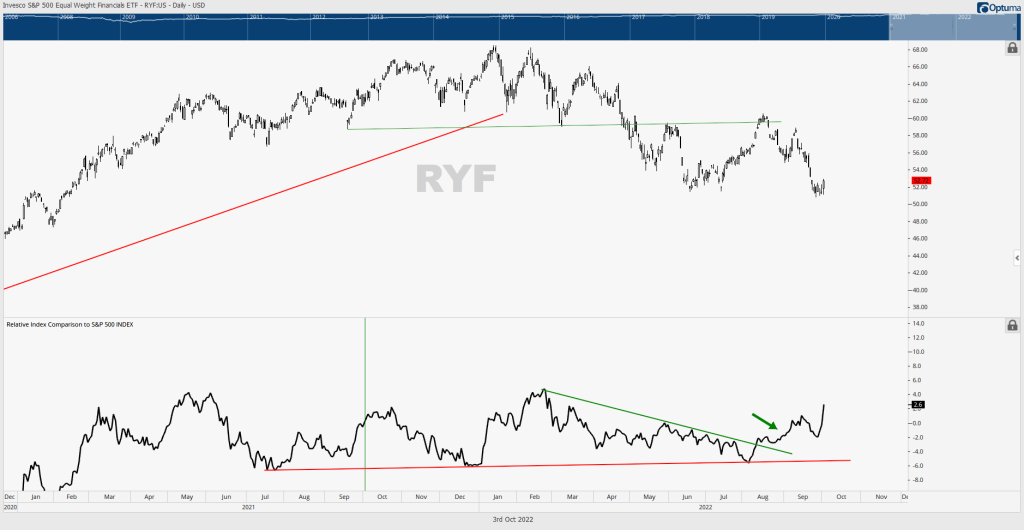Select the green descending trendline in relative pane
The height and width of the screenshot is (530, 1024).
coord(667,422)
